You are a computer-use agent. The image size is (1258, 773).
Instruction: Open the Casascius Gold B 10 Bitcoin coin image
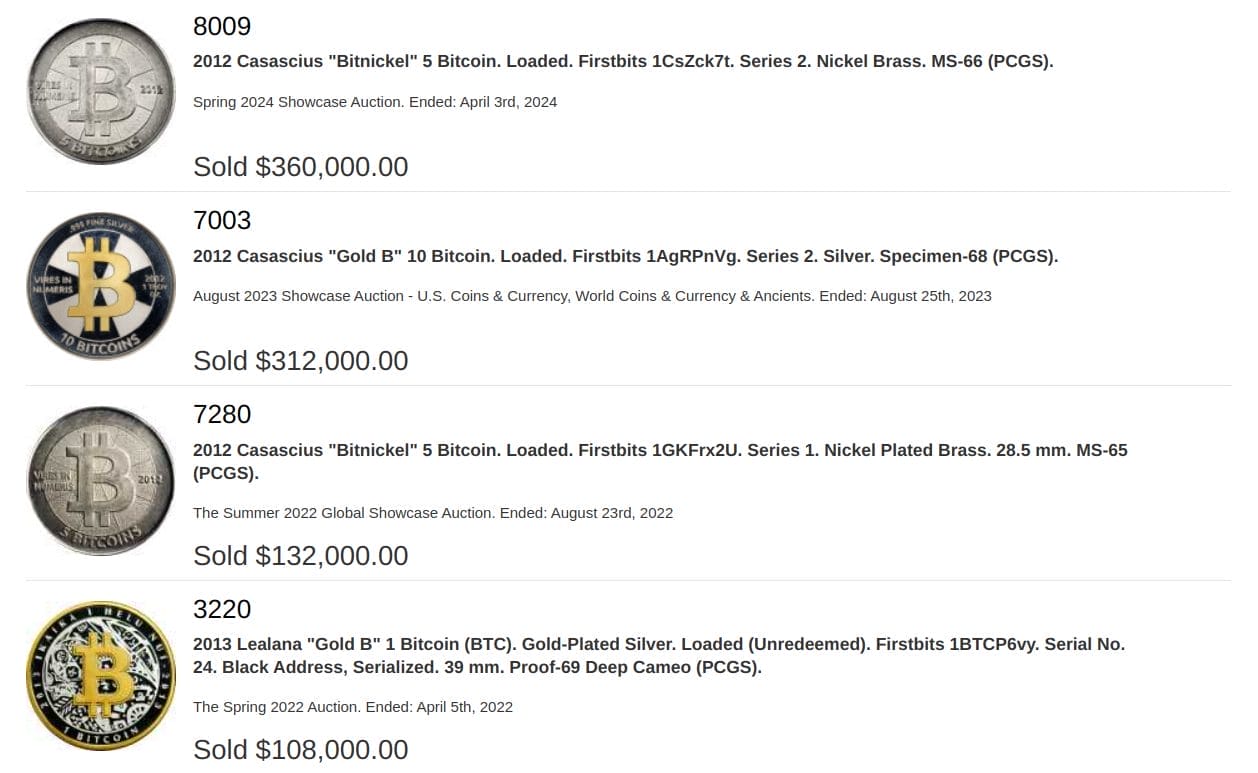[x=100, y=286]
